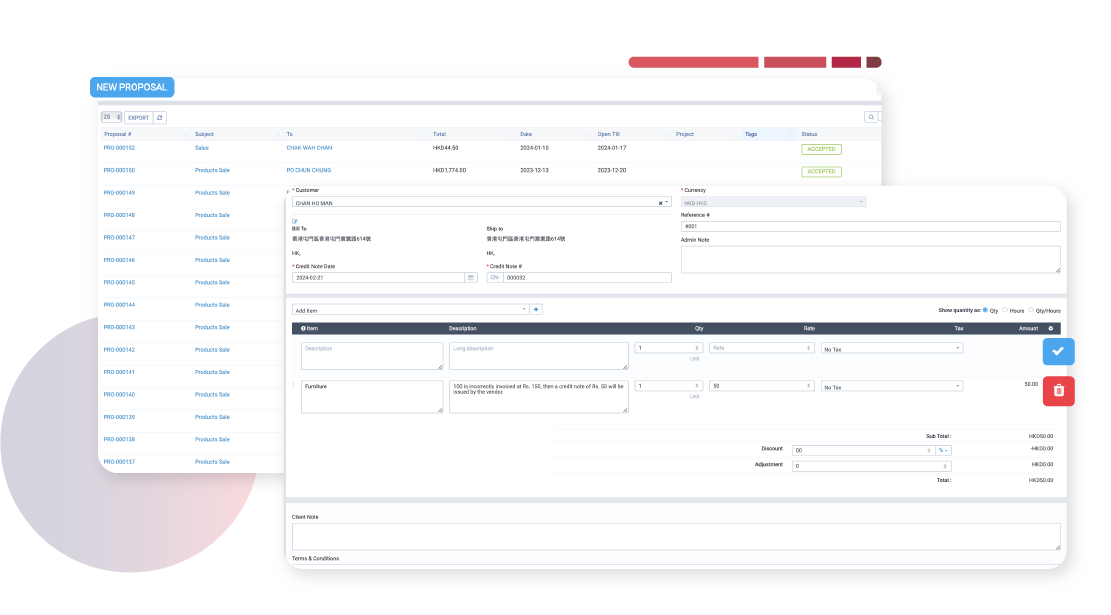Click the plus icon beside Add Item
The height and width of the screenshot is (615, 1111).
point(536,310)
